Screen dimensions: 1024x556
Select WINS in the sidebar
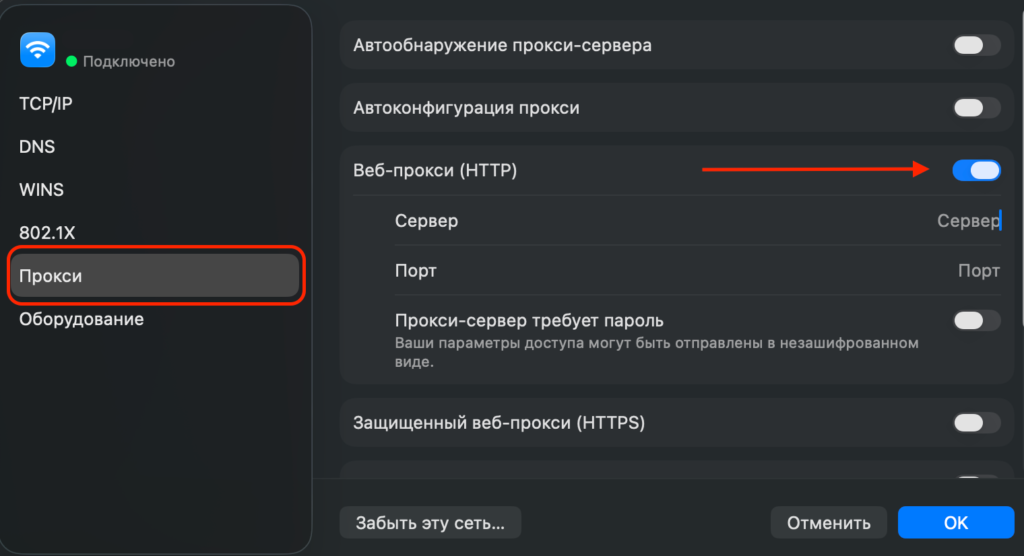[x=41, y=189]
